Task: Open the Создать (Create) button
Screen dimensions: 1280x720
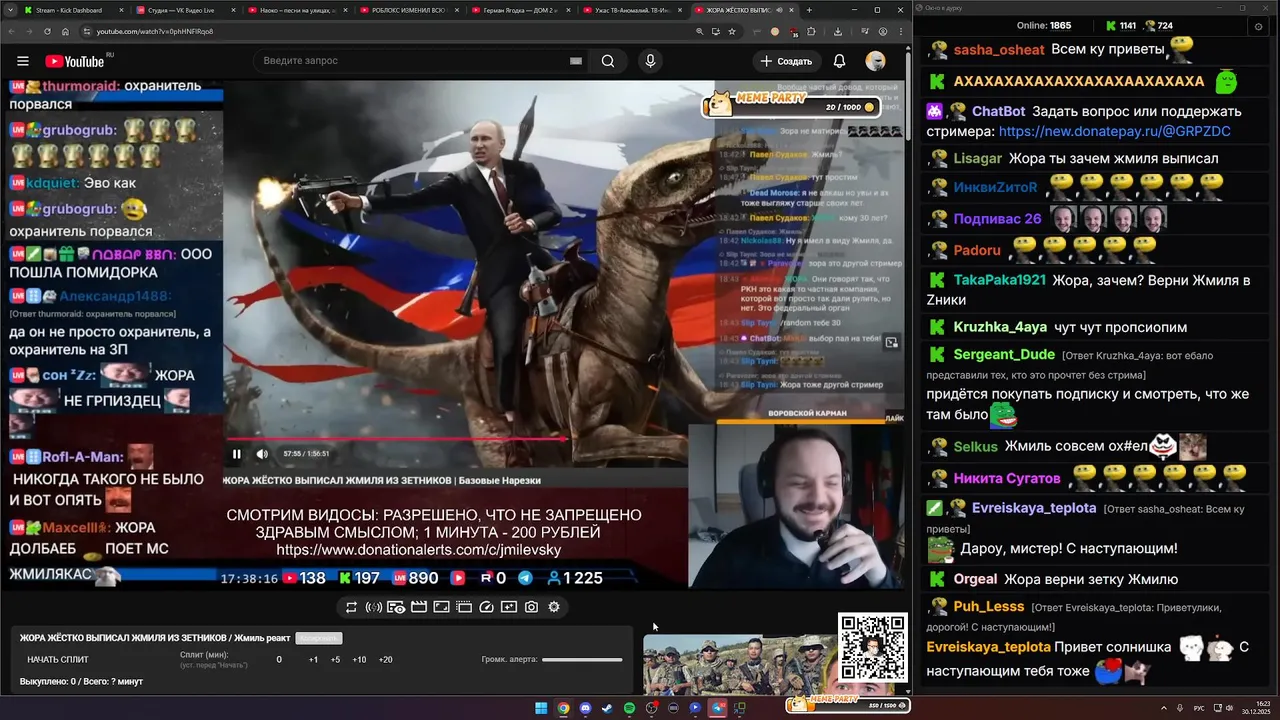Action: (x=786, y=61)
